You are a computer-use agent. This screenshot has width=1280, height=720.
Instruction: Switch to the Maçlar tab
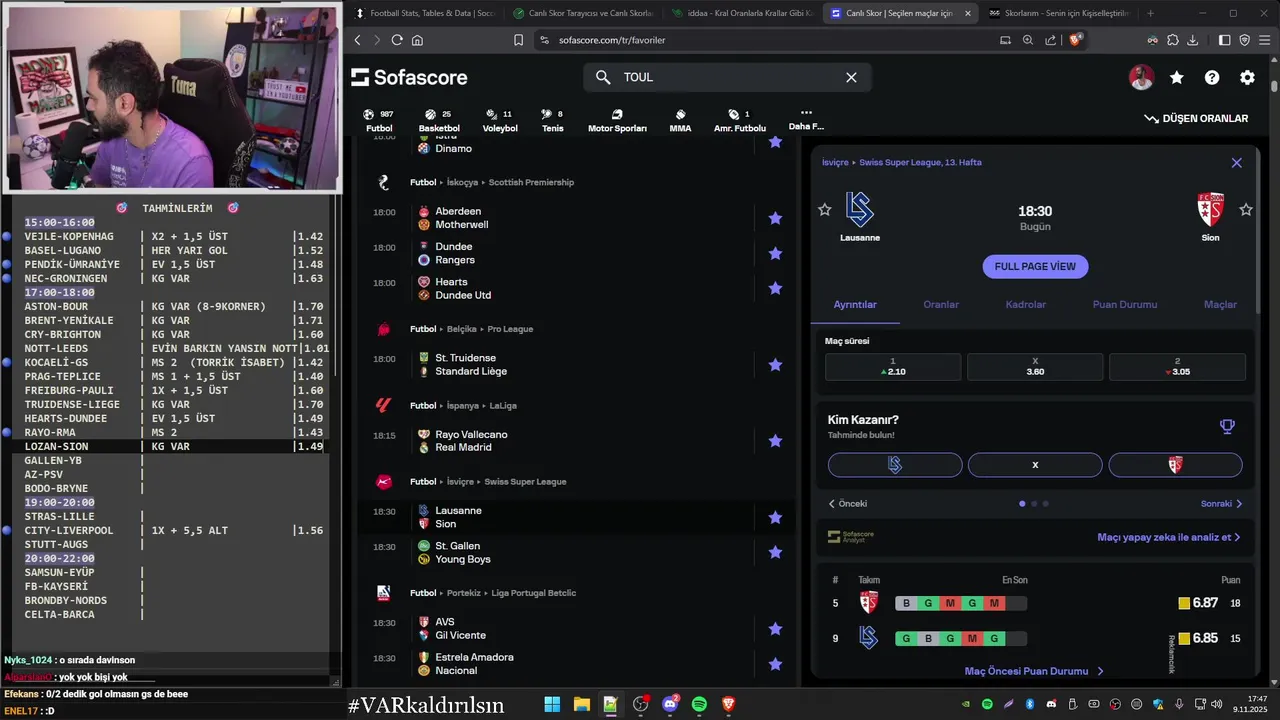pos(1220,305)
